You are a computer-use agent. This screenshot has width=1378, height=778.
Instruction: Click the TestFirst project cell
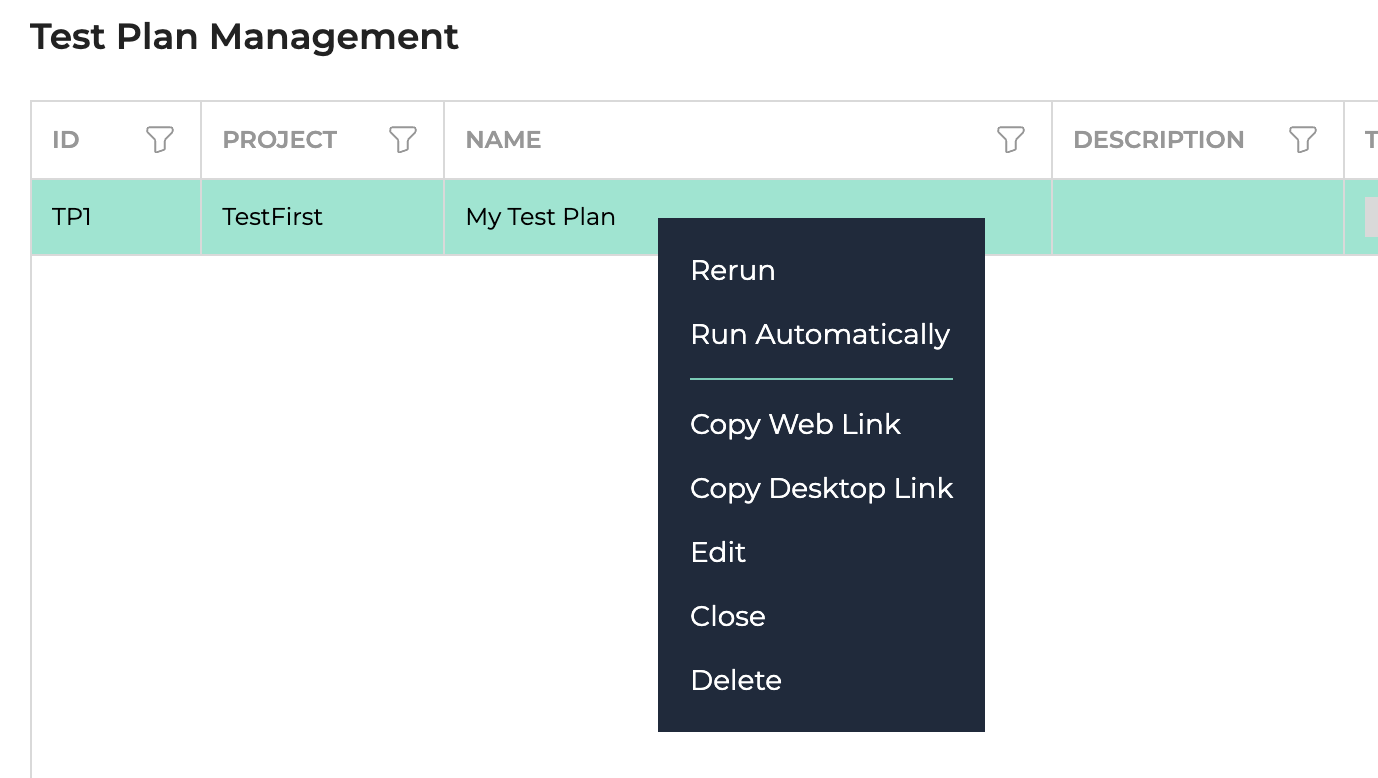coord(272,217)
